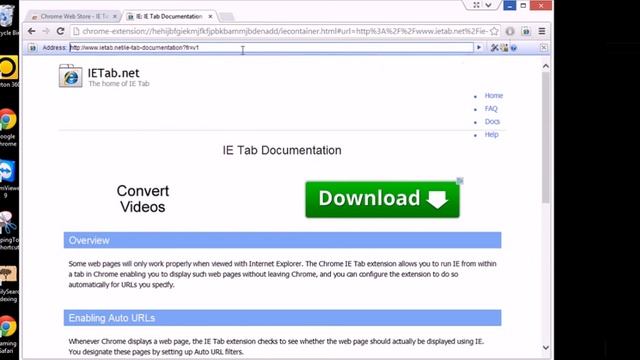Open the Home navigation link

[493, 96]
